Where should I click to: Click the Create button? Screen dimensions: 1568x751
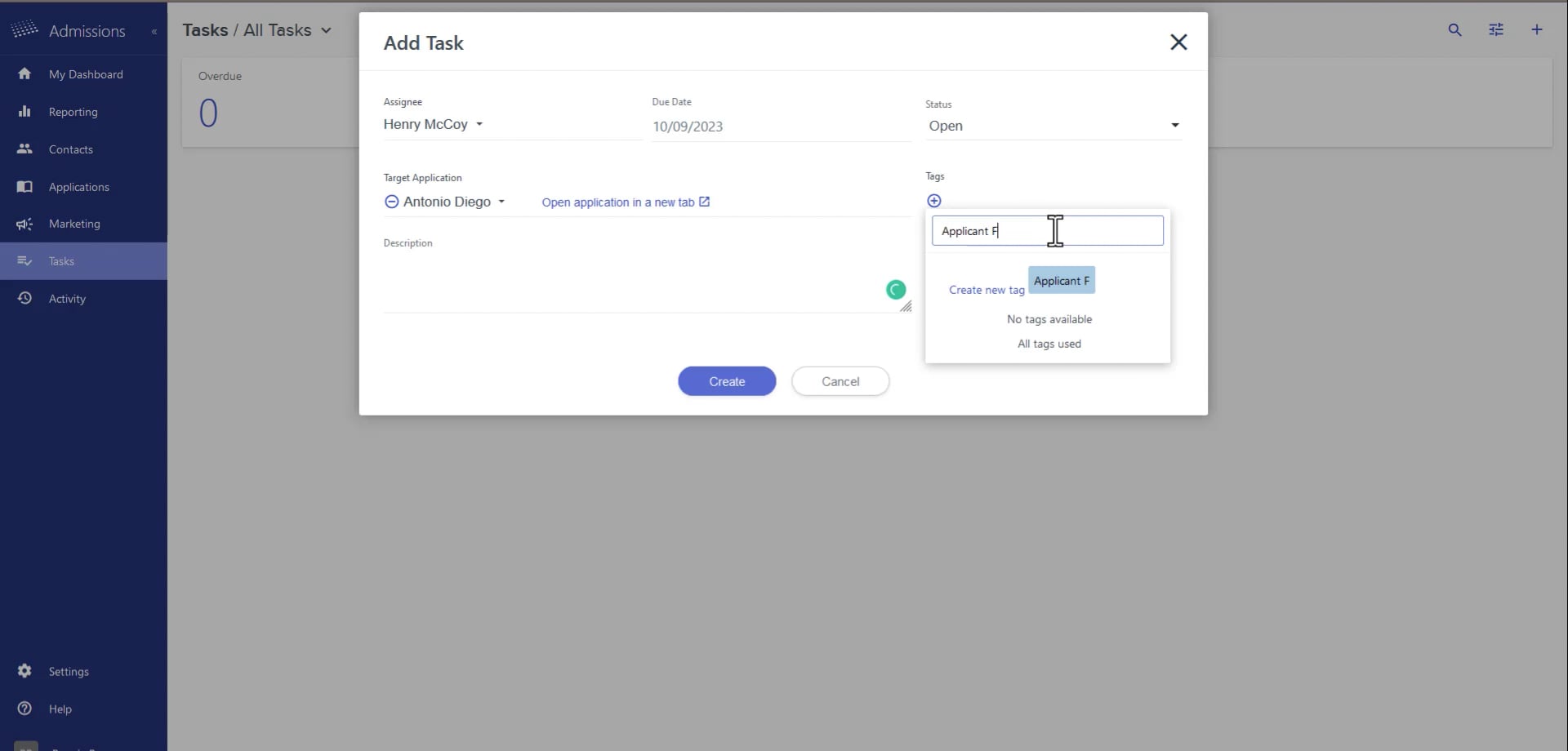tap(727, 380)
